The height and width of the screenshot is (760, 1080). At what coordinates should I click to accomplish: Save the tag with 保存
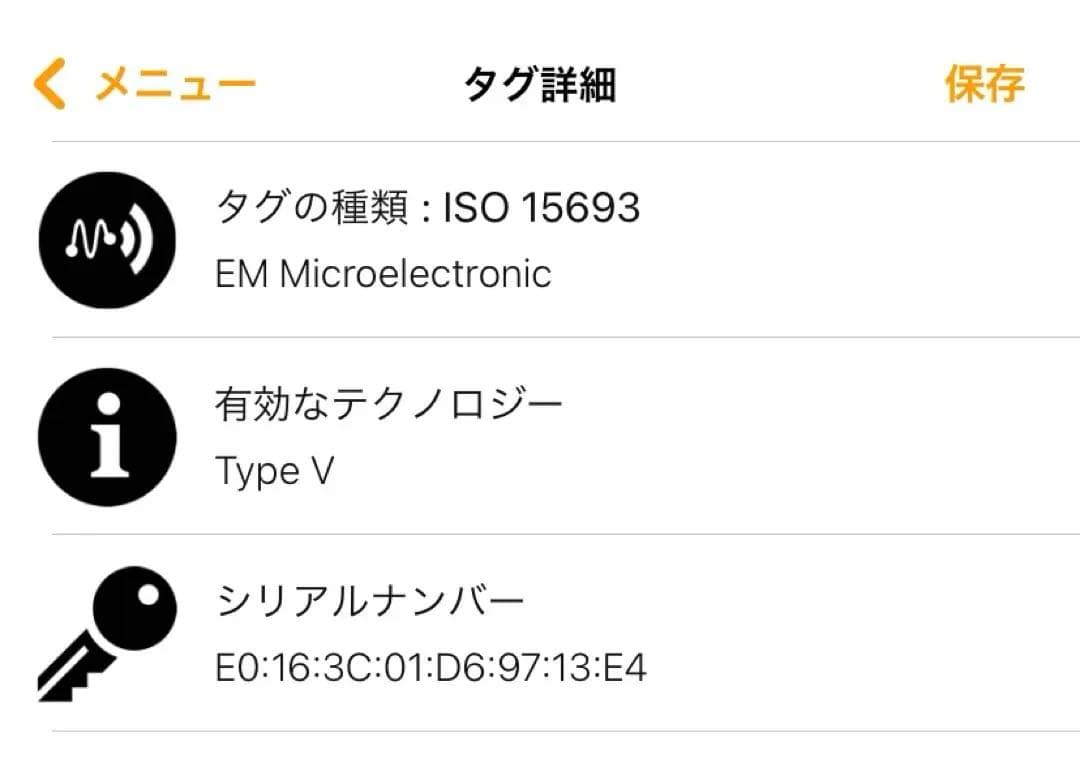tap(984, 85)
